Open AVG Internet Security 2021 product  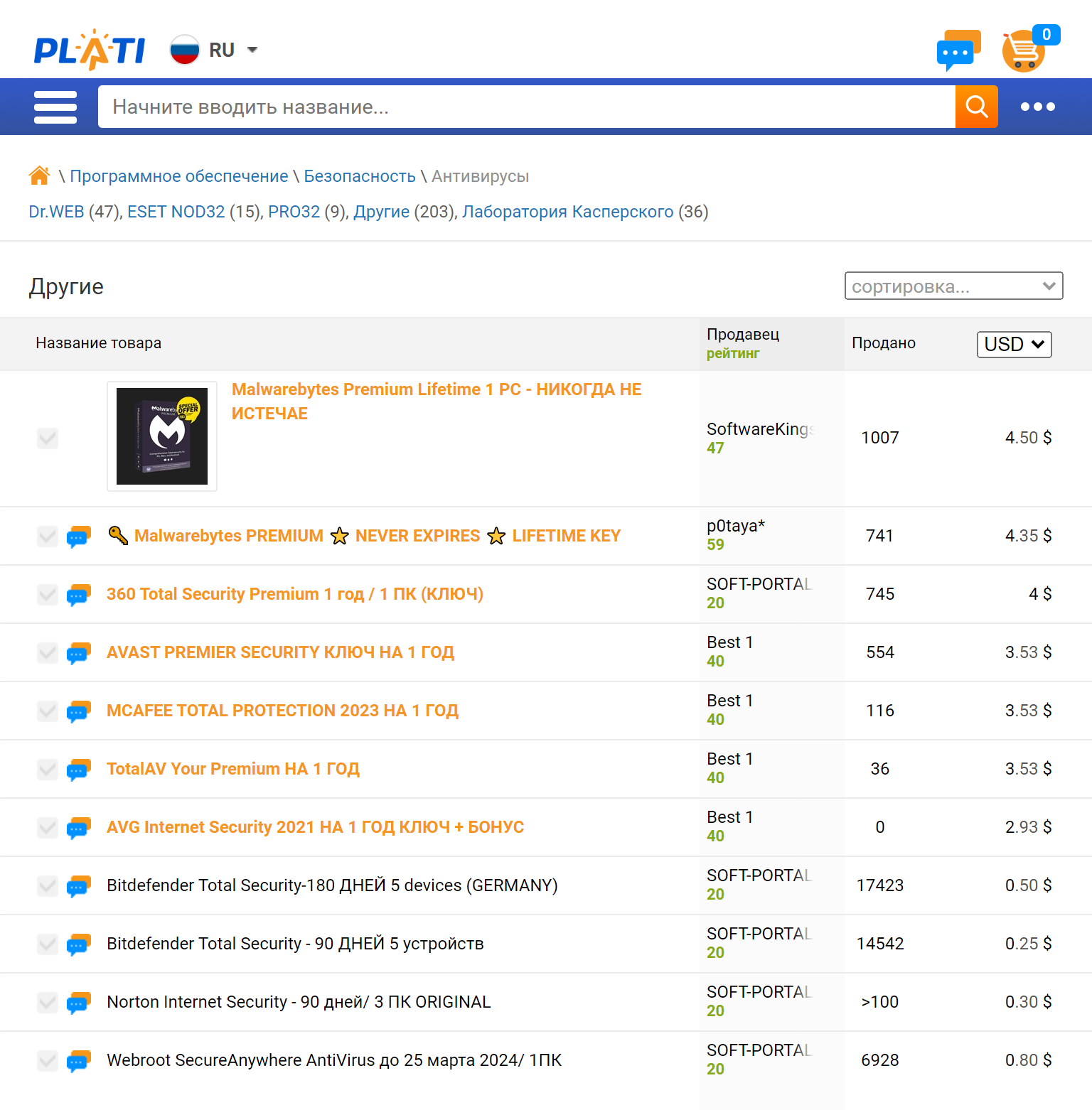(x=315, y=827)
